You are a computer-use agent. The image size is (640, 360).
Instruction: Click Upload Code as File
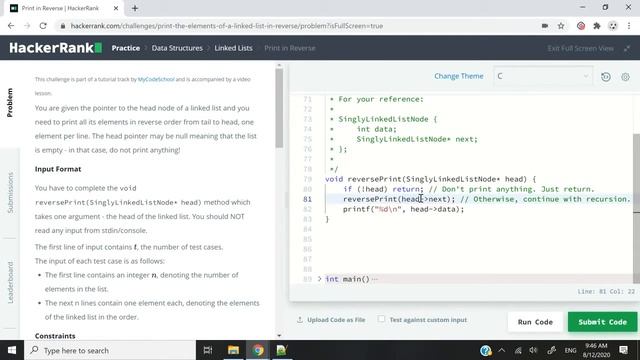[336, 320]
